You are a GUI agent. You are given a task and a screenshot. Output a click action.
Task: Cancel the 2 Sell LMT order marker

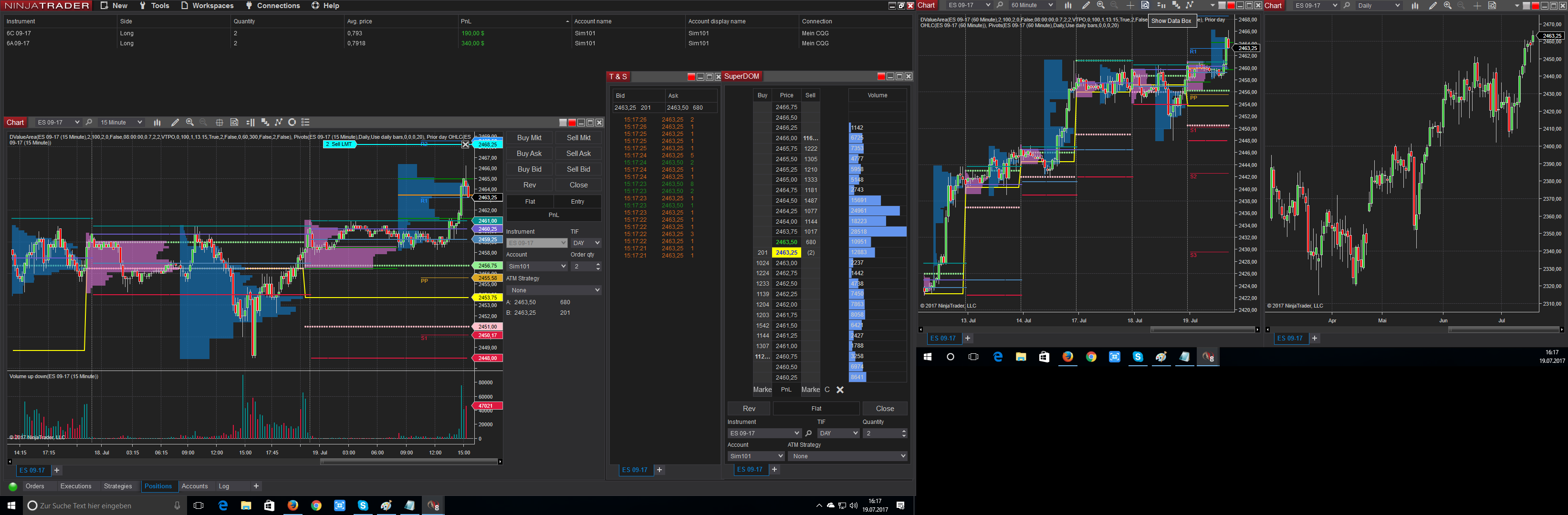[x=466, y=144]
